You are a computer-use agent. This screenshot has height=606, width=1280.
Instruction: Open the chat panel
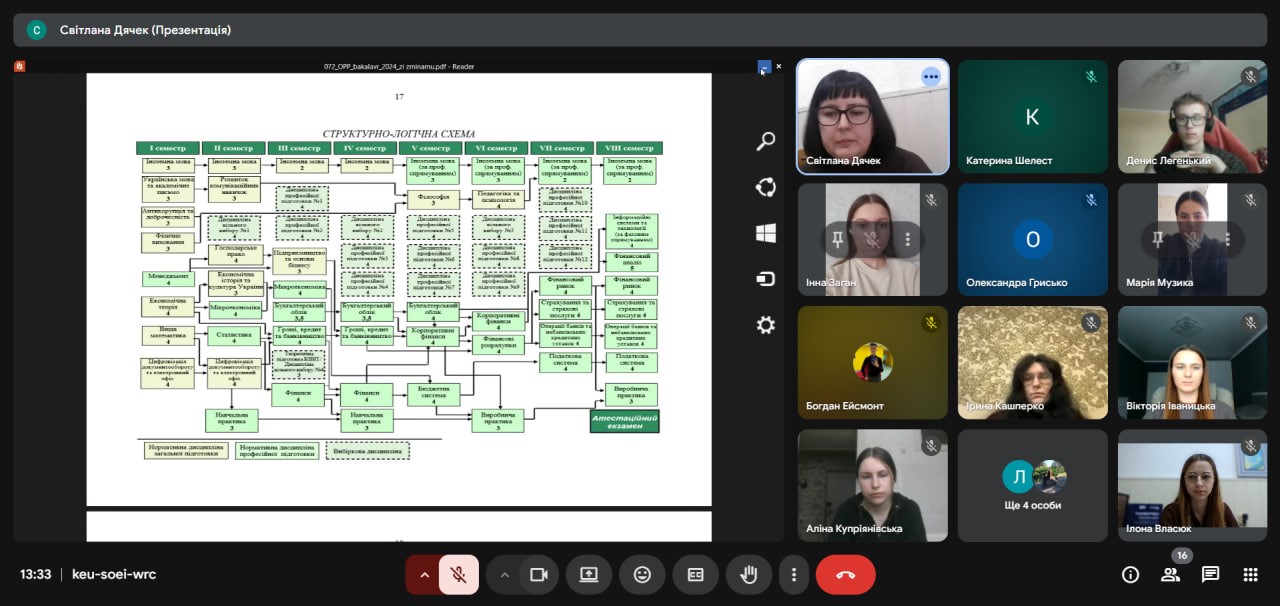(1210, 574)
